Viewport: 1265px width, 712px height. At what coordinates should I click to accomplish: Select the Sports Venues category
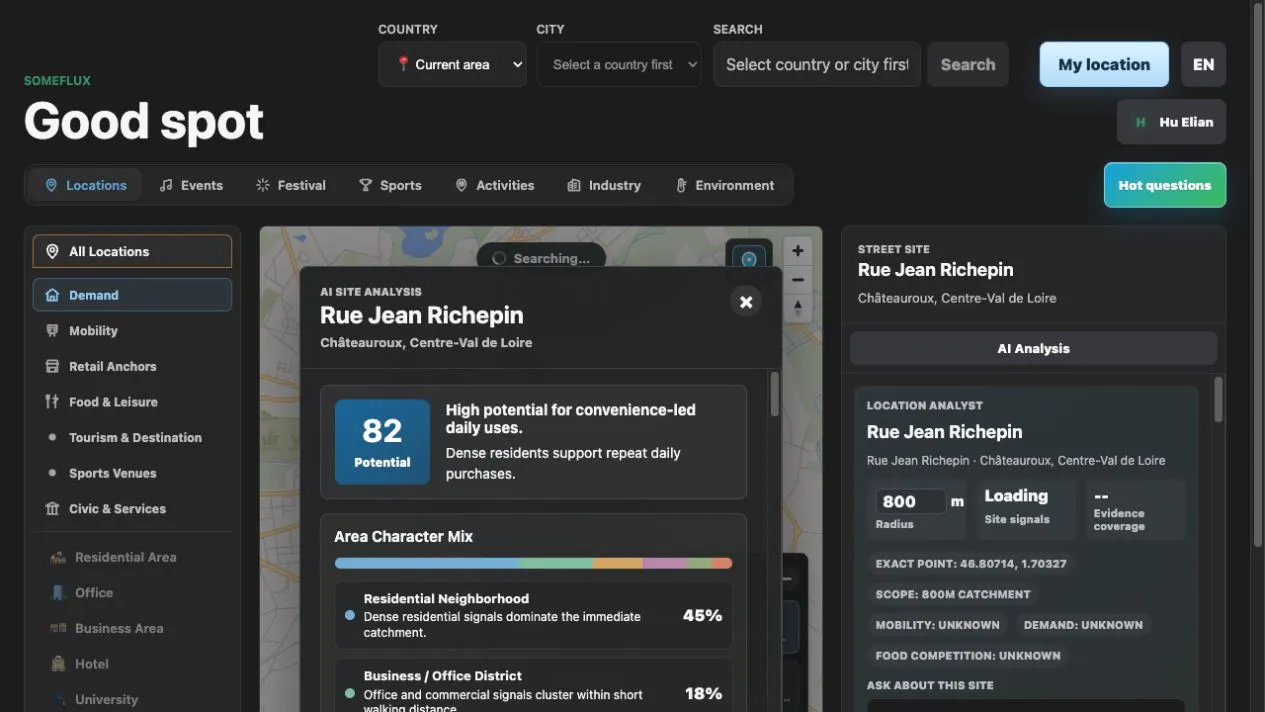pyautogui.click(x=132, y=473)
